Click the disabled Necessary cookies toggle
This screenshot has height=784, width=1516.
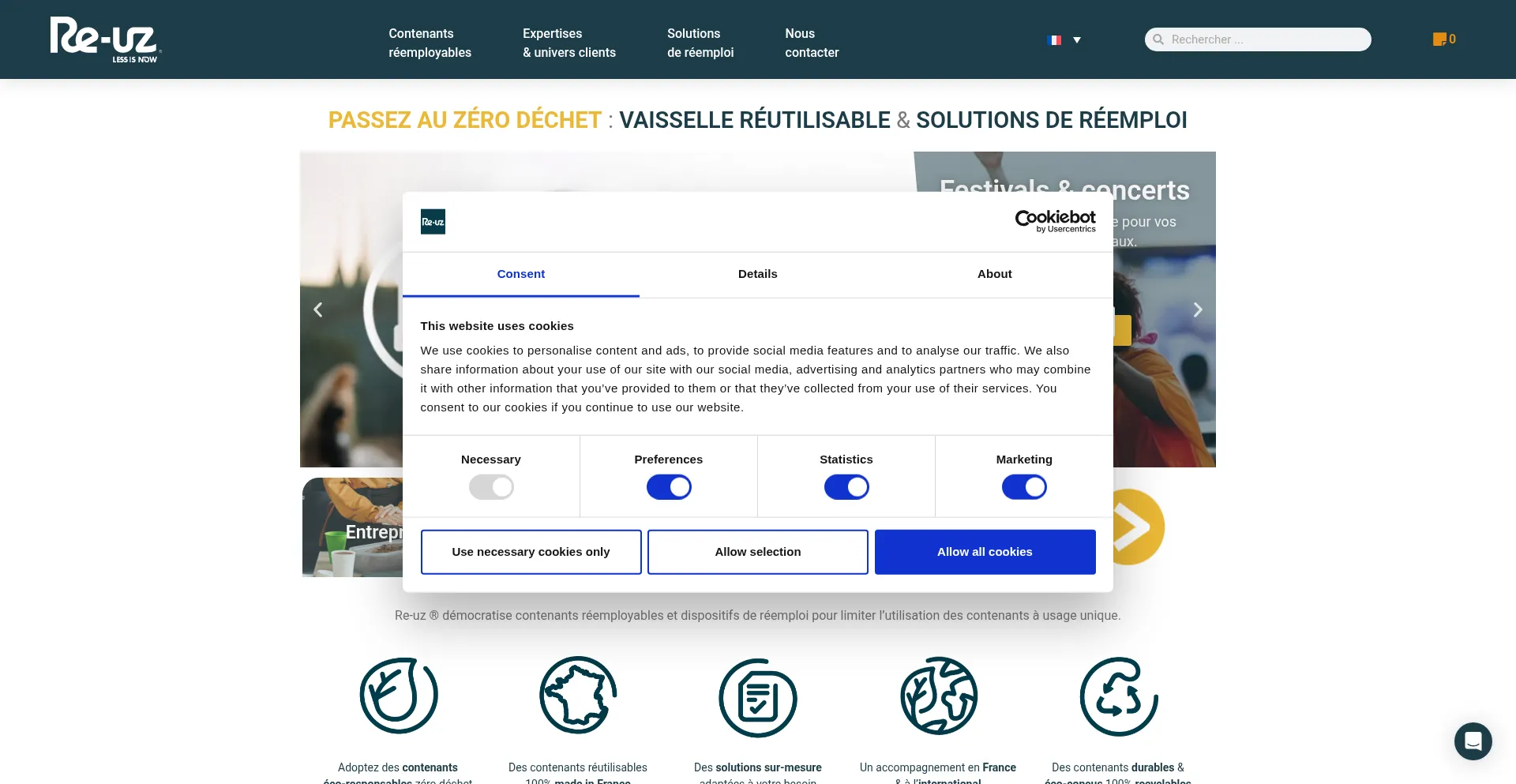click(491, 487)
